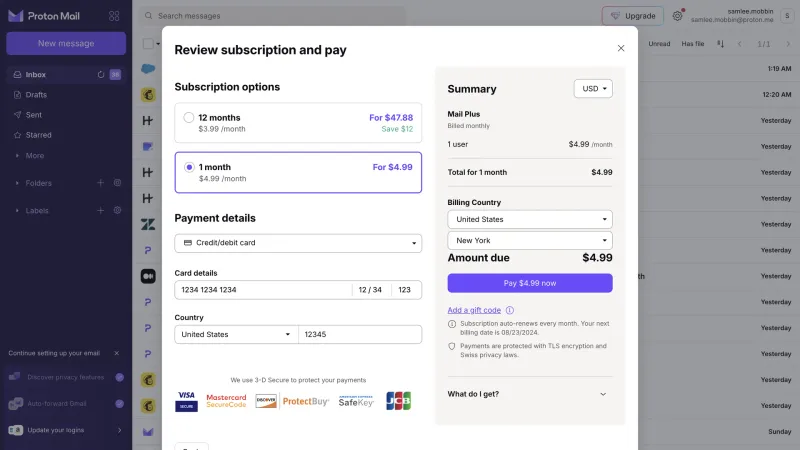This screenshot has width=800, height=450.
Task: Click the Pay $4.99 now button
Action: pos(530,283)
